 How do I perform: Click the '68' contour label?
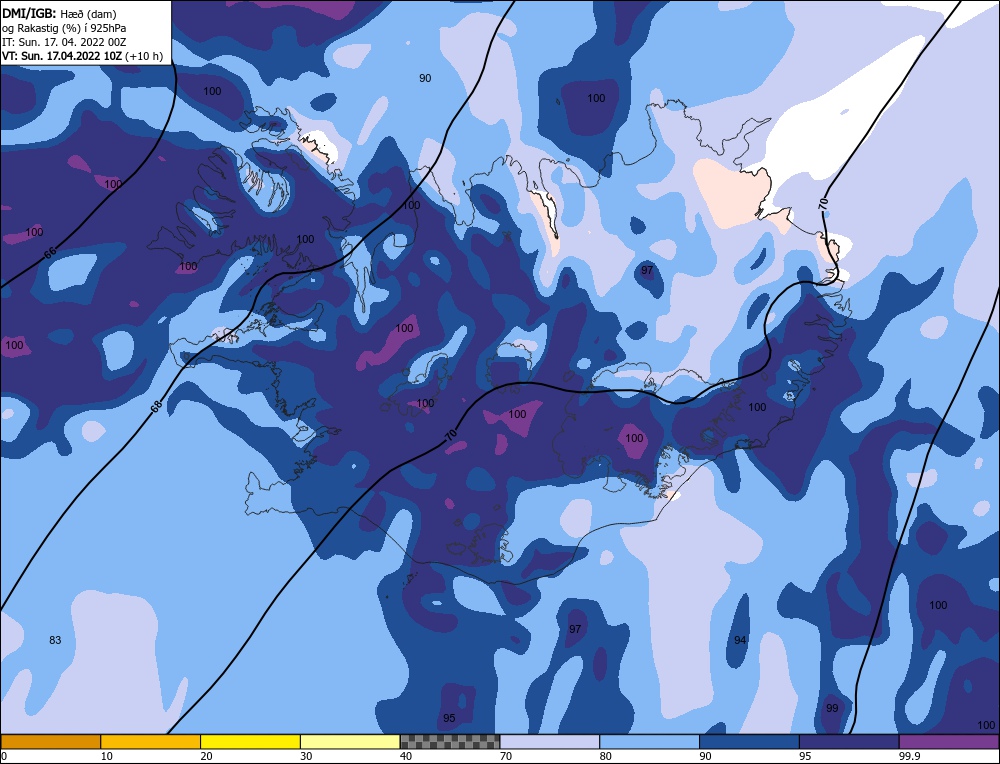tap(156, 406)
